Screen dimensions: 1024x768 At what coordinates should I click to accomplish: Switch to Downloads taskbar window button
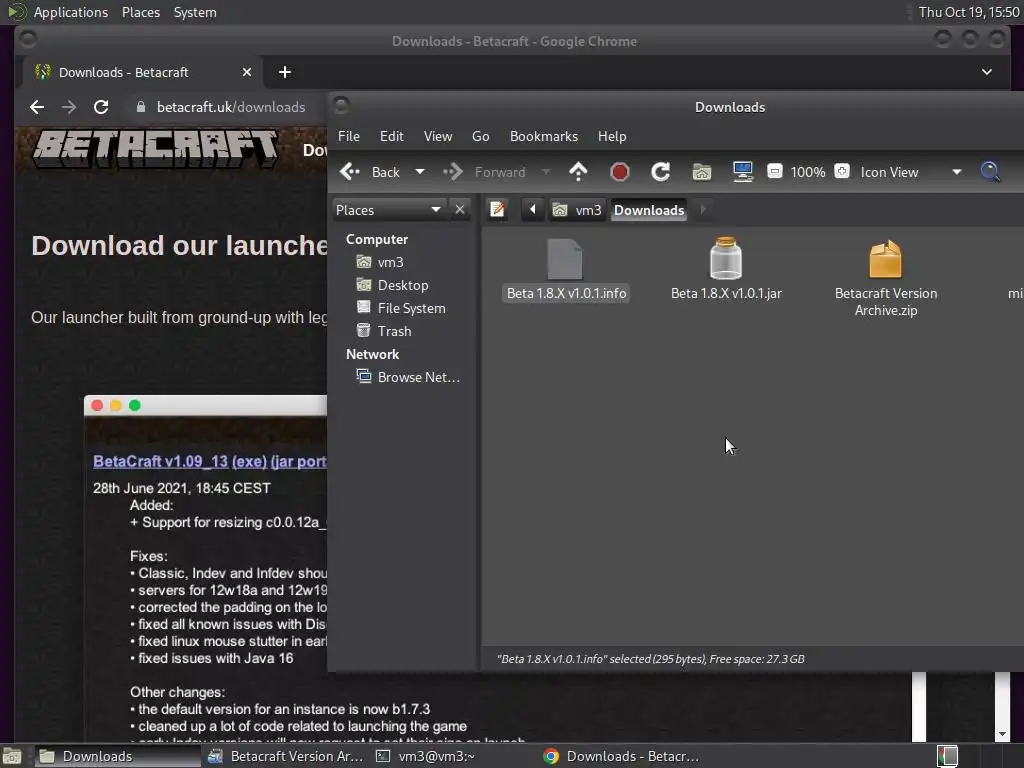pos(116,756)
